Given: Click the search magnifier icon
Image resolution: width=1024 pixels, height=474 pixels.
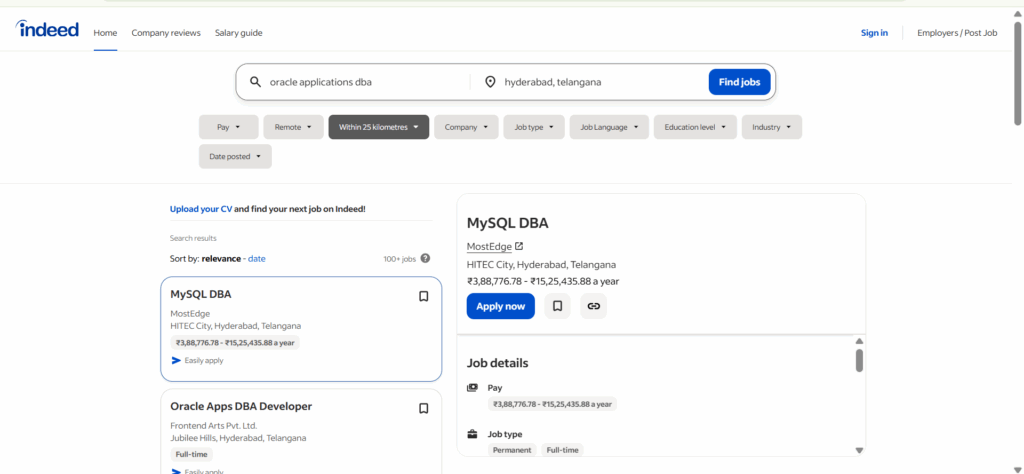Looking at the screenshot, I should pos(255,82).
